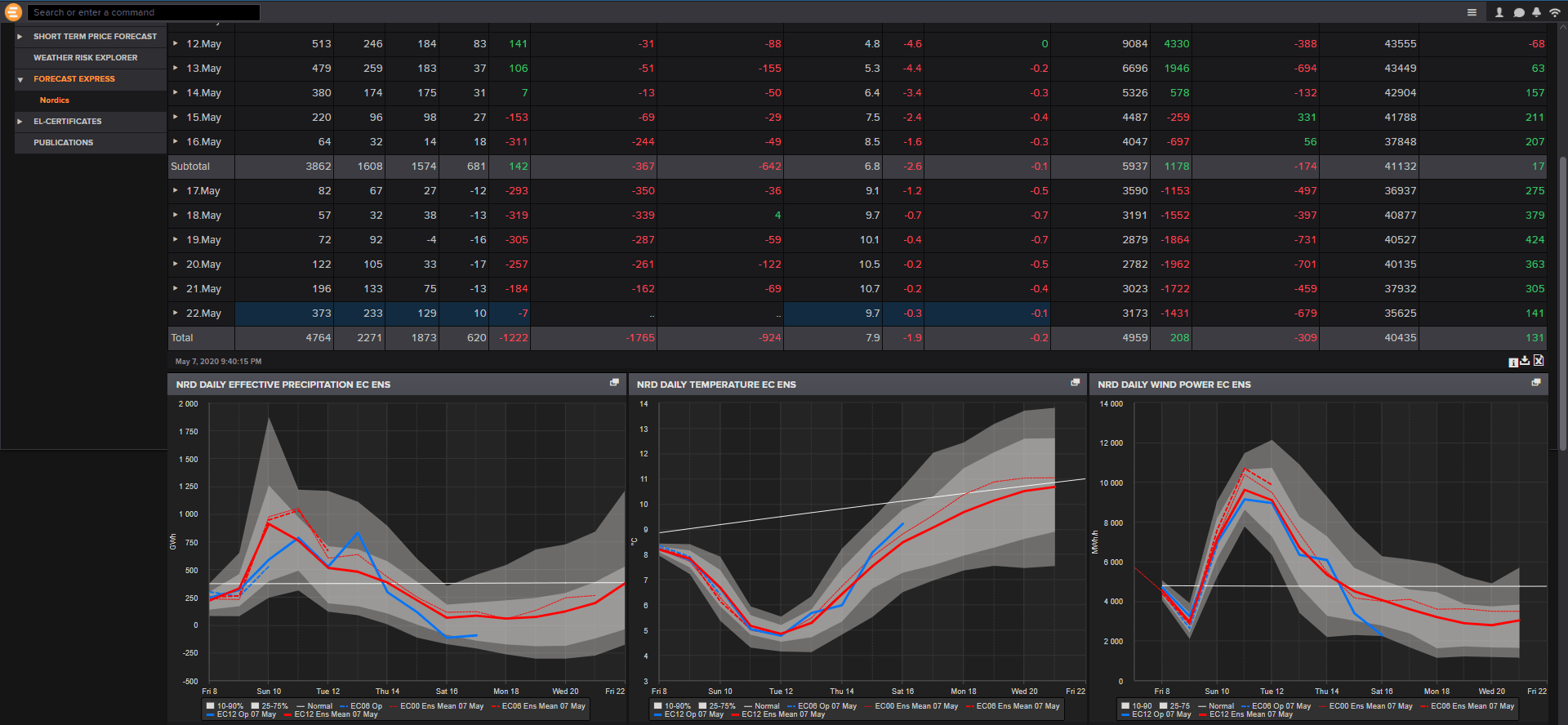Expand Short Term Price Forecast menu

click(x=20, y=37)
